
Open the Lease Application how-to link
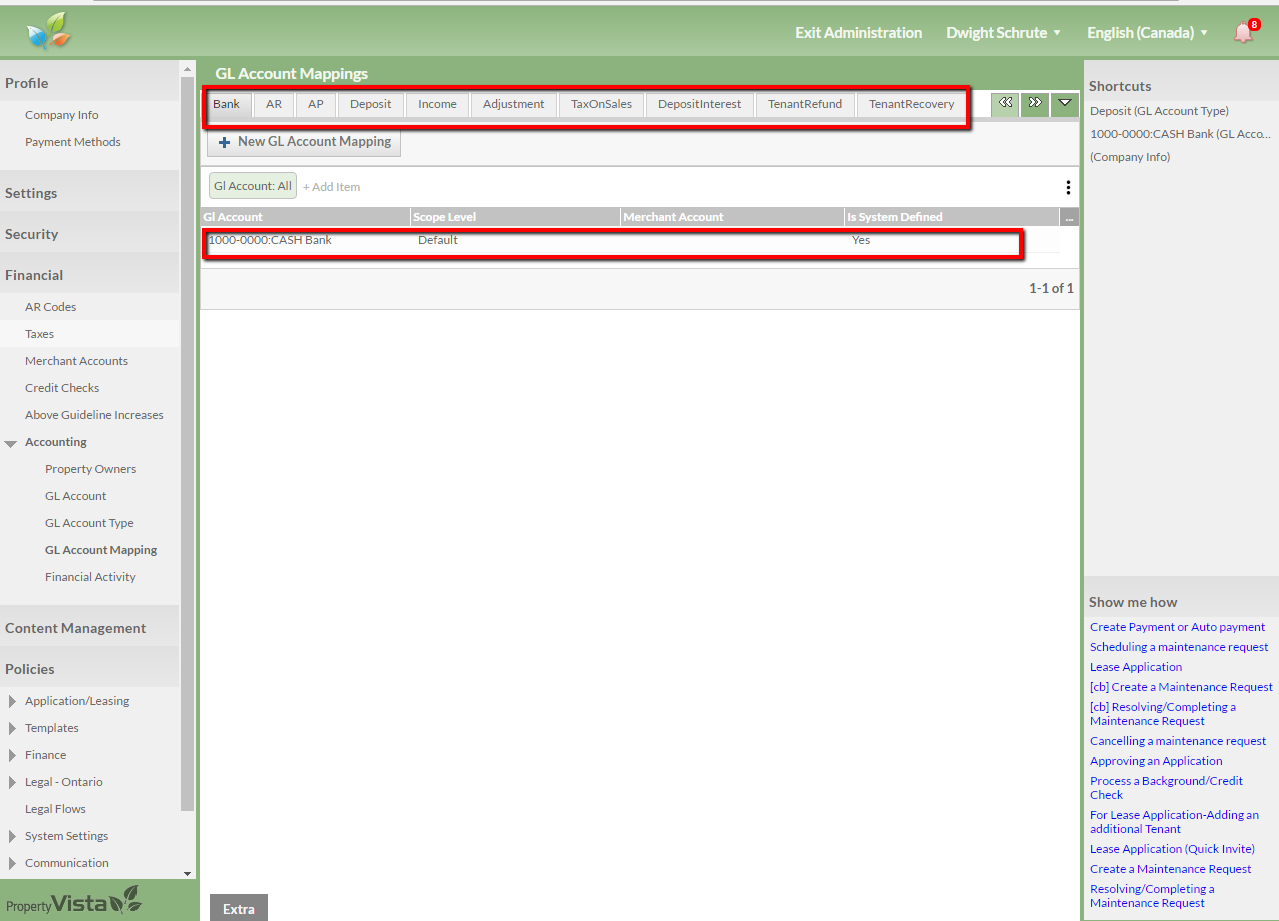pos(1135,667)
